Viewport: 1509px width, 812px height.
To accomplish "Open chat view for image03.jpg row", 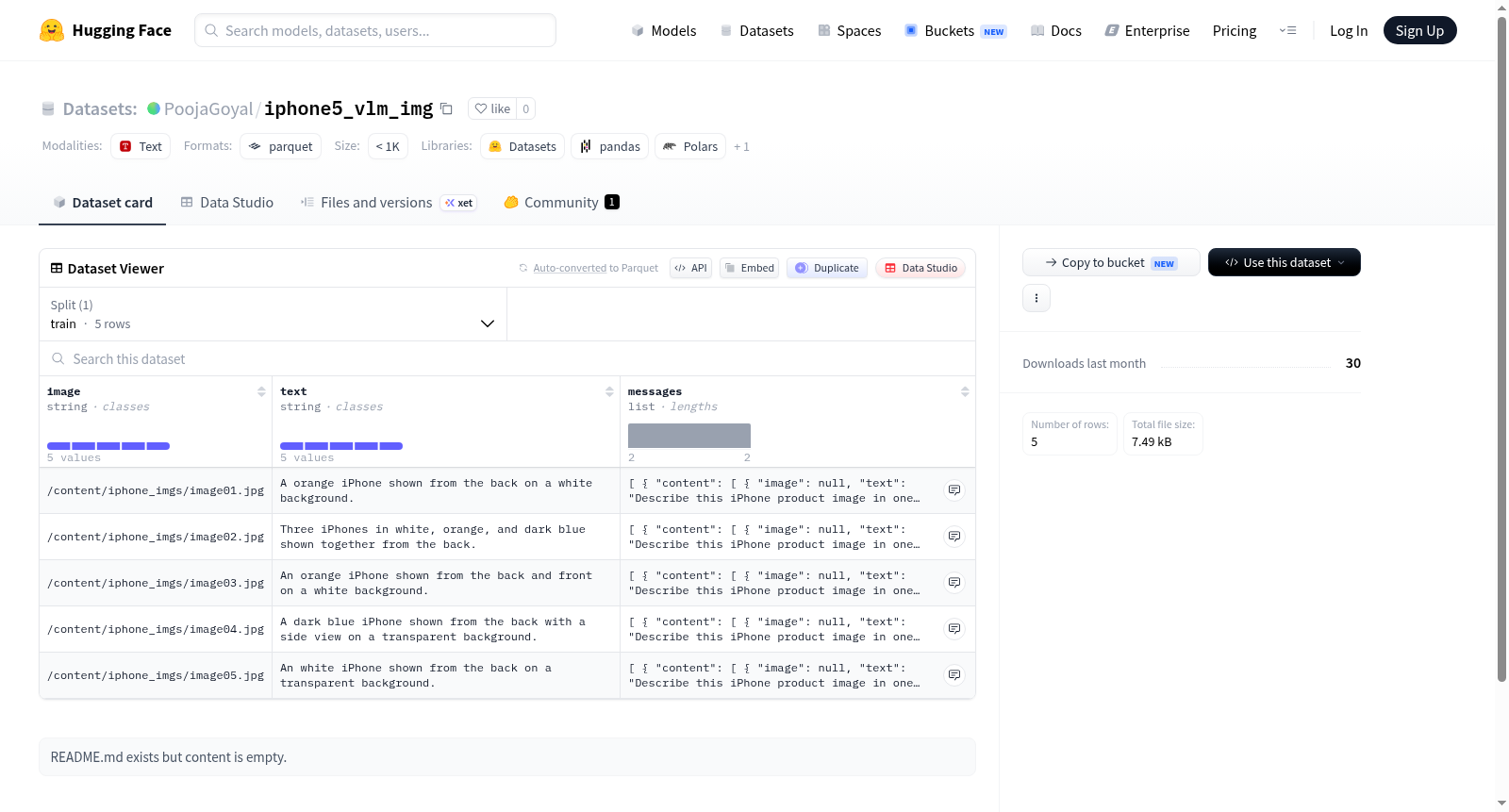I will click(x=954, y=583).
